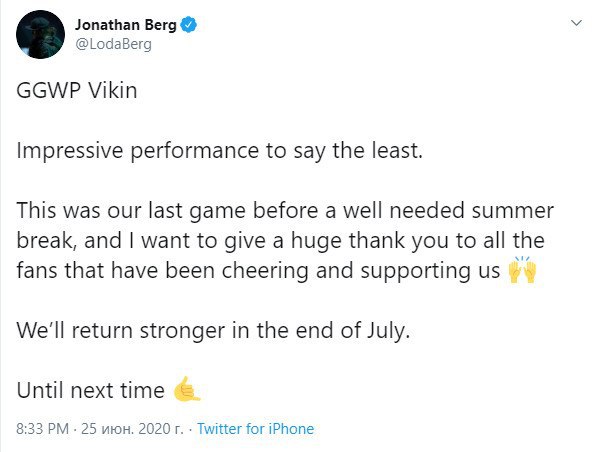Screen dimensions: 599x452
Task: Click the 8:33 PM timestamp
Action: click(x=42, y=429)
